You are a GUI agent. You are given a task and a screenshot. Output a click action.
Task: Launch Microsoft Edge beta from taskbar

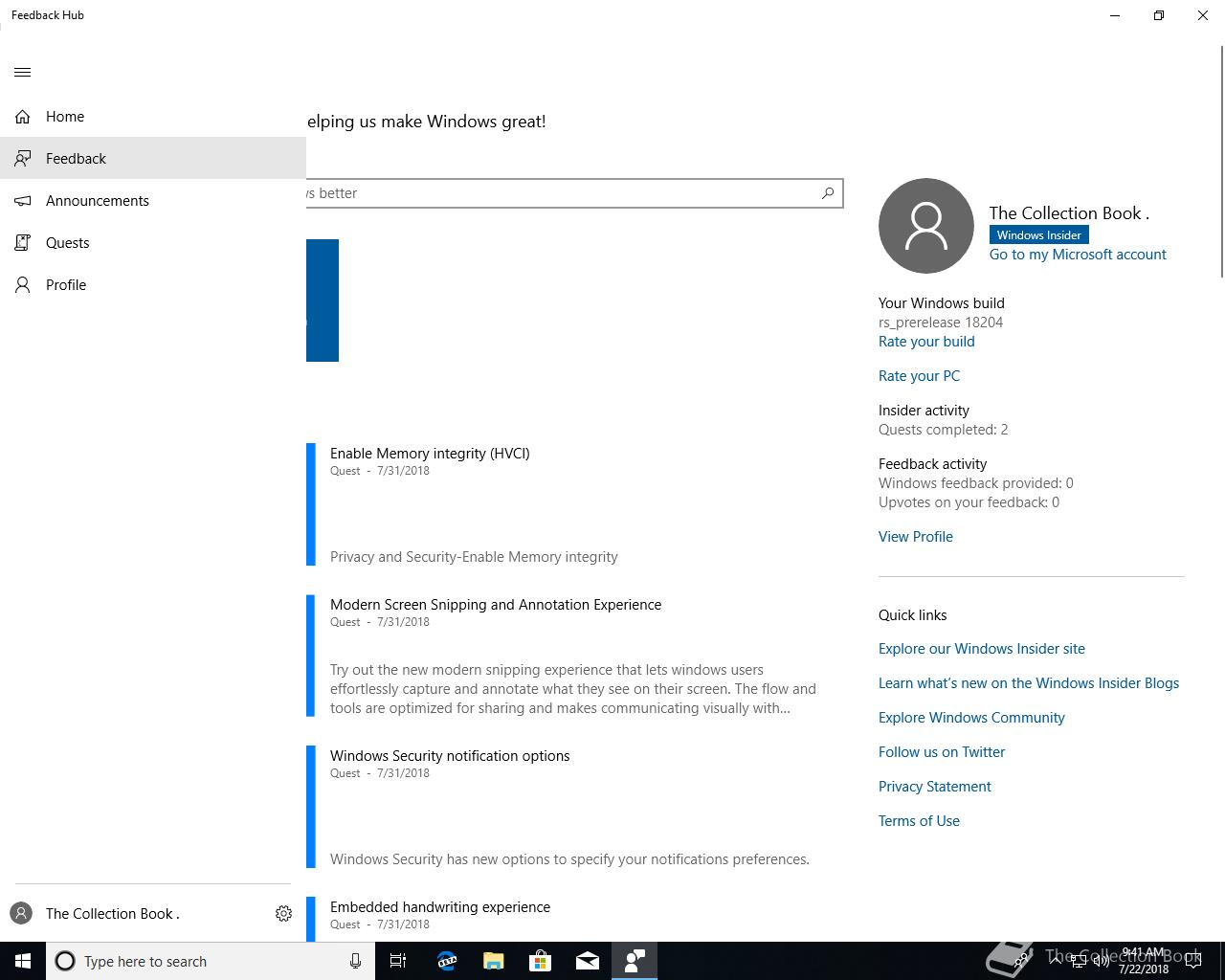click(446, 961)
